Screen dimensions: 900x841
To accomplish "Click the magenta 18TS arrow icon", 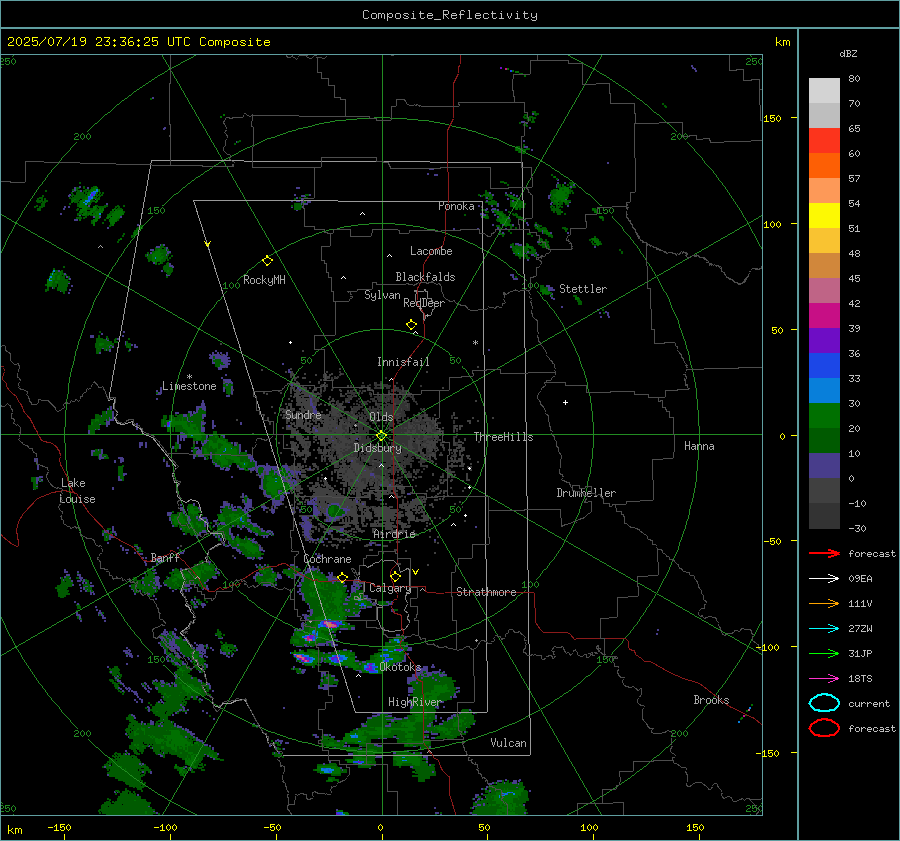I will click(x=824, y=679).
